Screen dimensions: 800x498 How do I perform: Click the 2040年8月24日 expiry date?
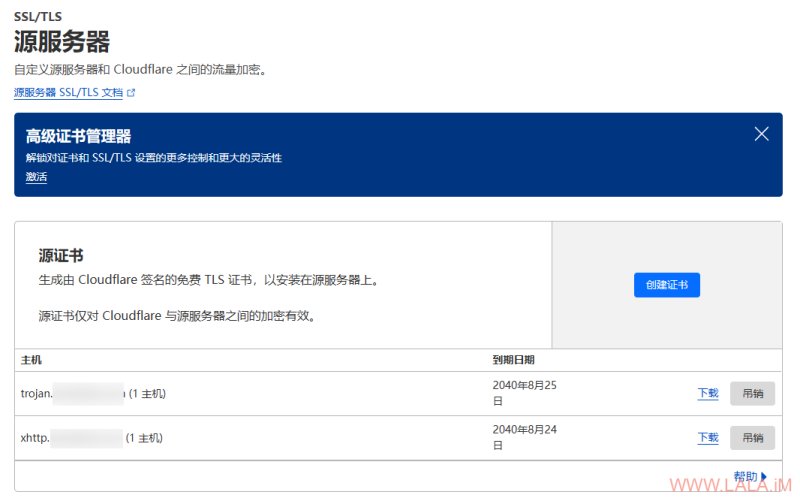pos(524,437)
